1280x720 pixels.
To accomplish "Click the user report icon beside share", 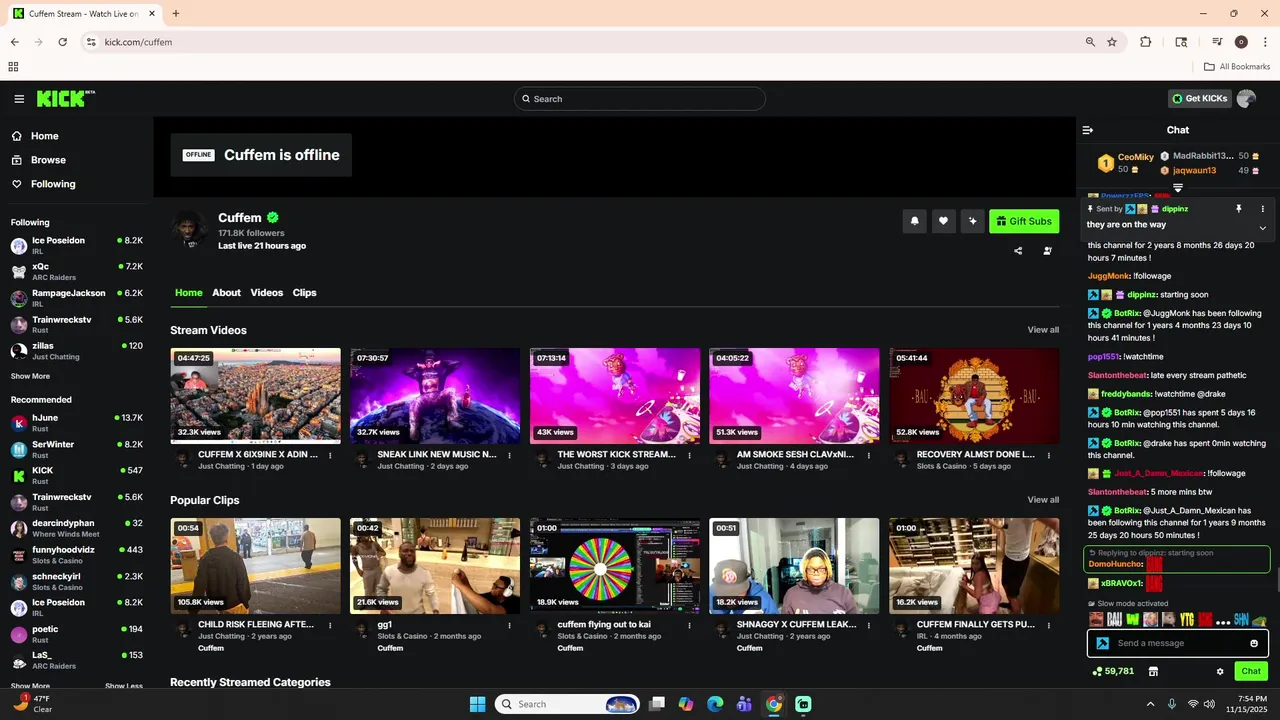I will point(1047,251).
